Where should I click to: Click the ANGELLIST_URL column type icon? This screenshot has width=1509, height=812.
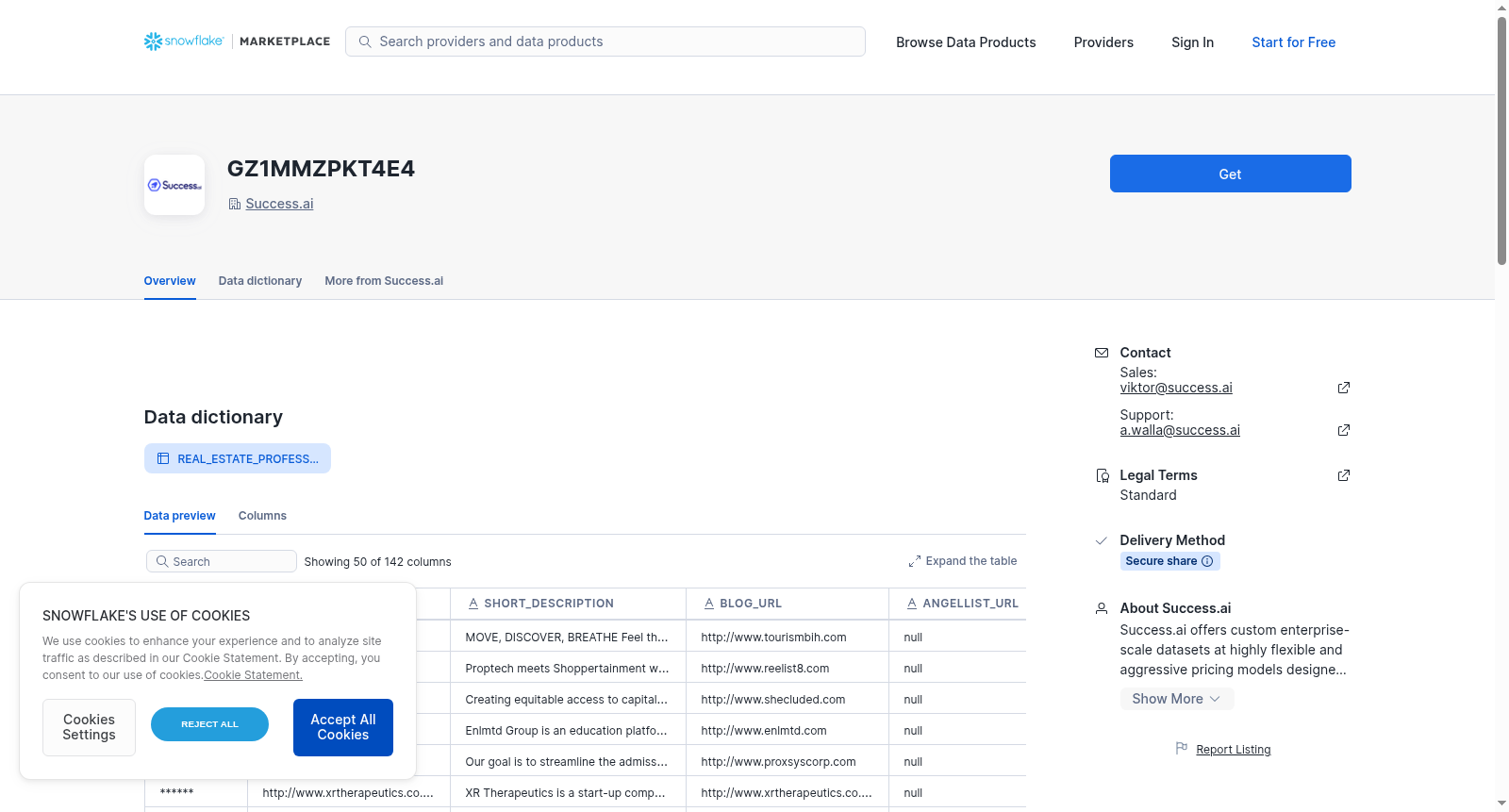912,604
